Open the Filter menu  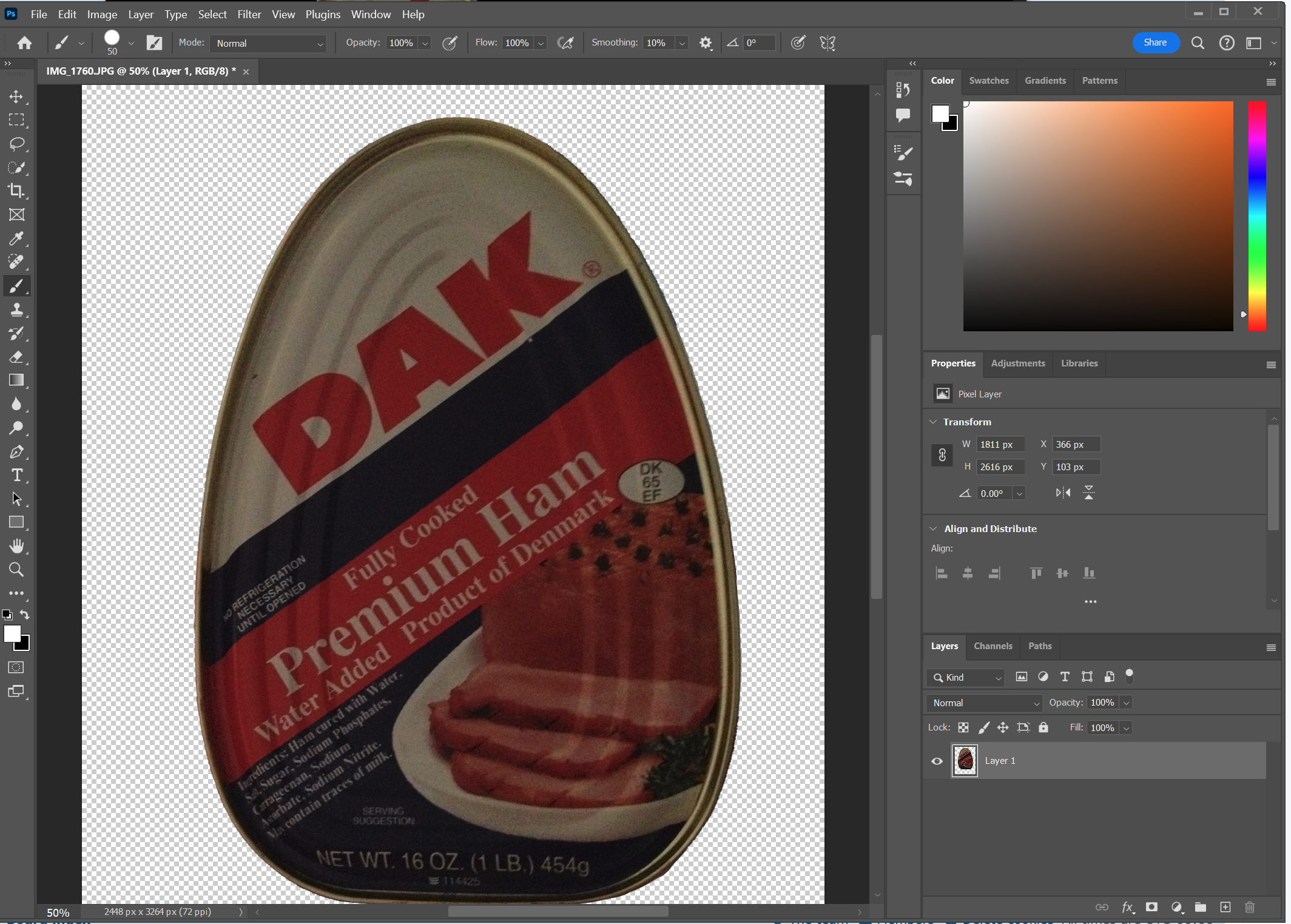point(249,14)
